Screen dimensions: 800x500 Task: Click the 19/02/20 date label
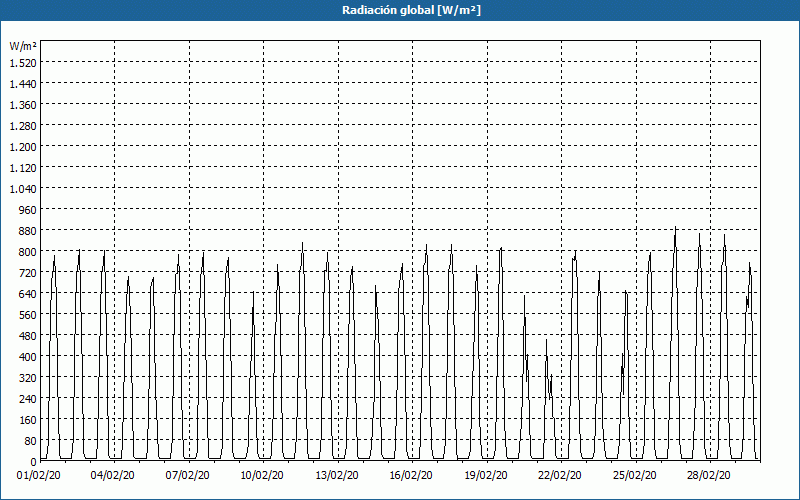486,476
